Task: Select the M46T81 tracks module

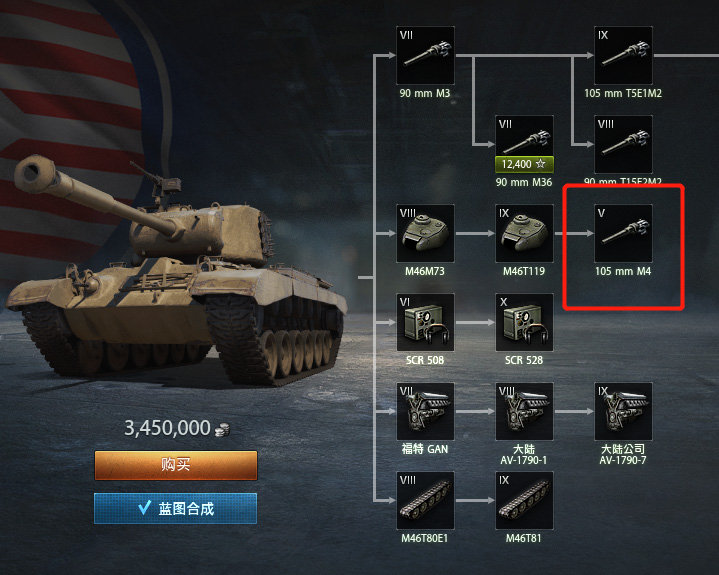Action: point(524,500)
